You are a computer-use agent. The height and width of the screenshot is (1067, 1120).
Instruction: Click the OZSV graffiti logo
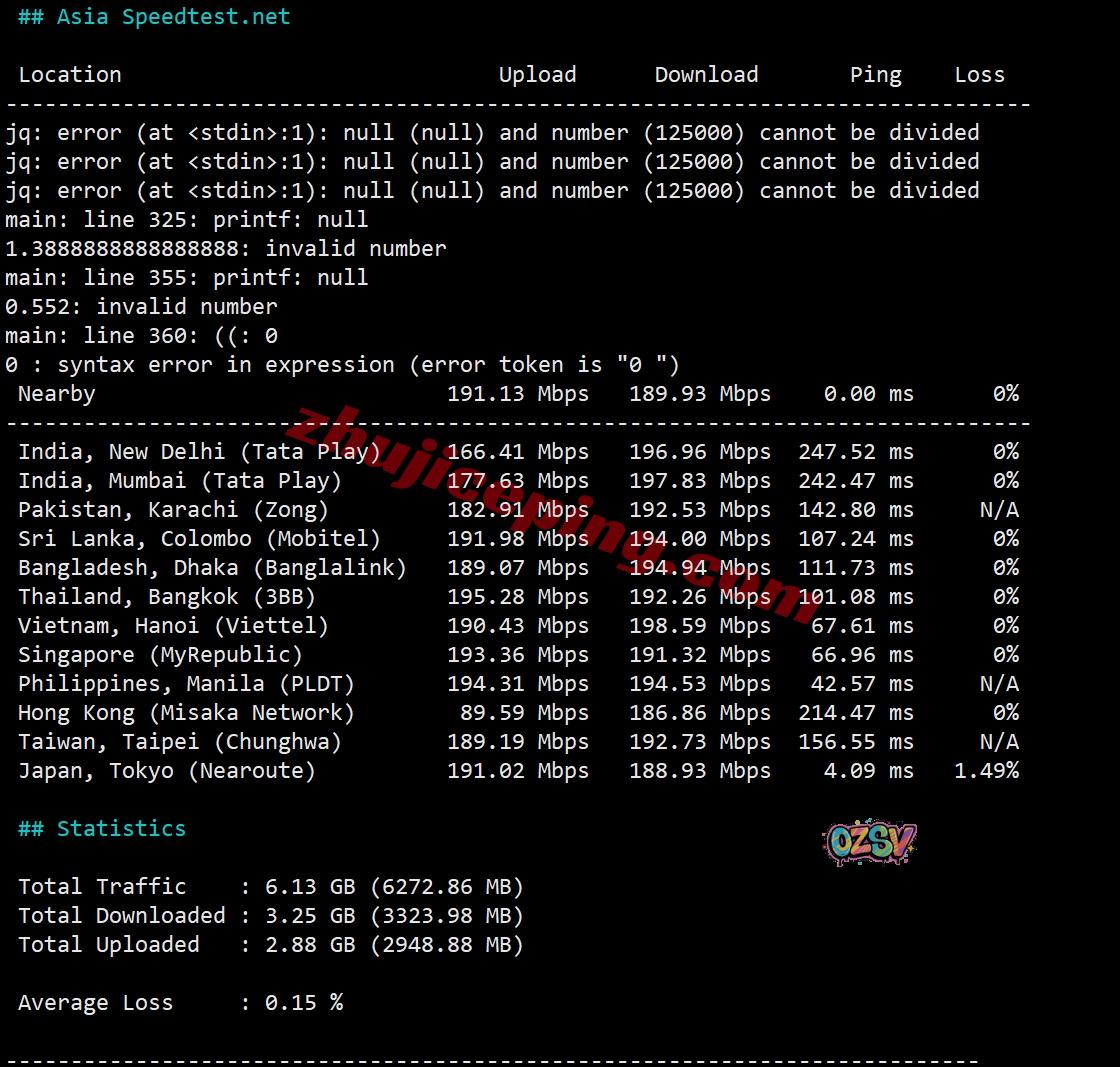pos(869,843)
